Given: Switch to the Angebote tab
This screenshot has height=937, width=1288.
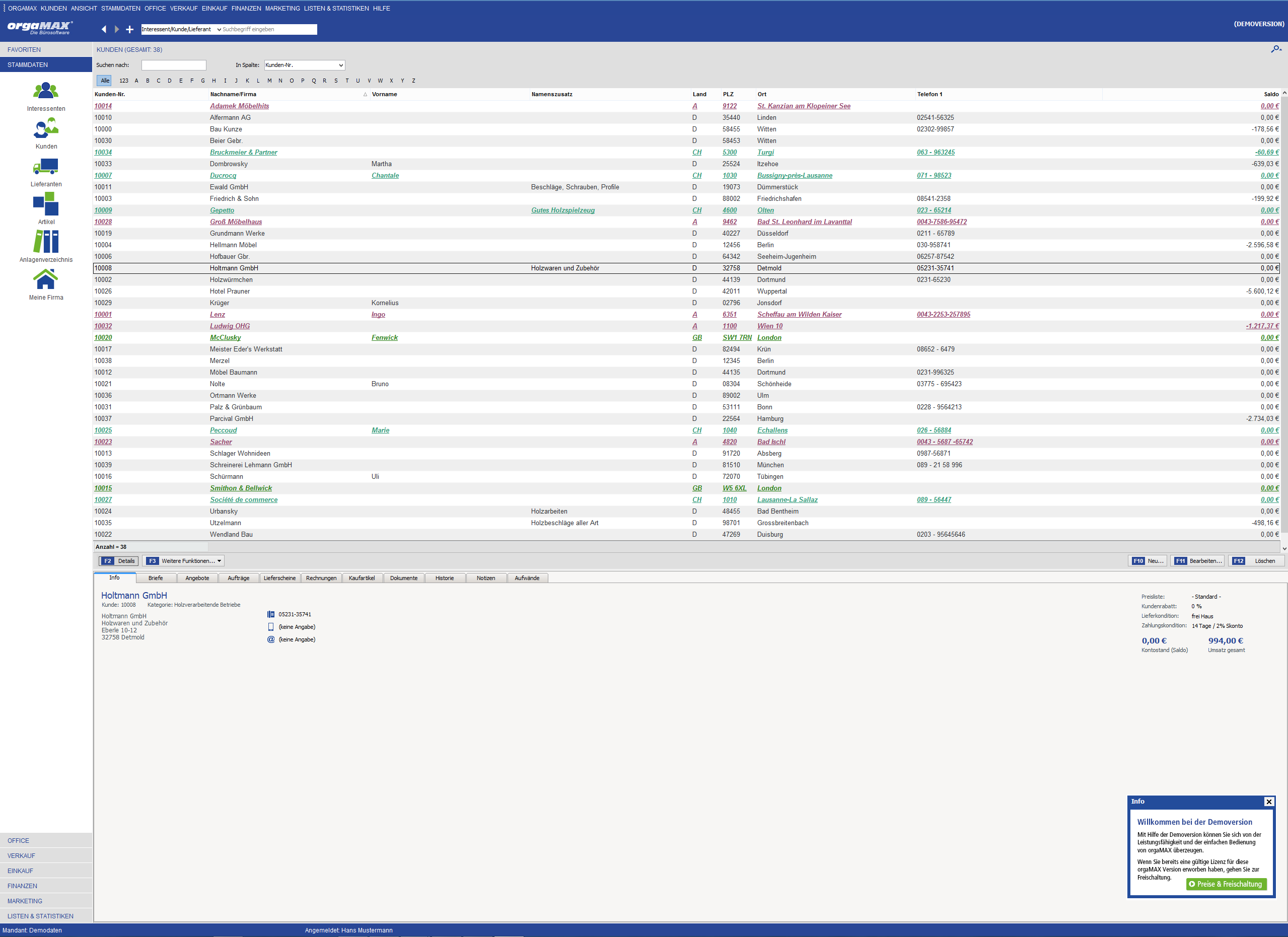Looking at the screenshot, I should point(197,578).
